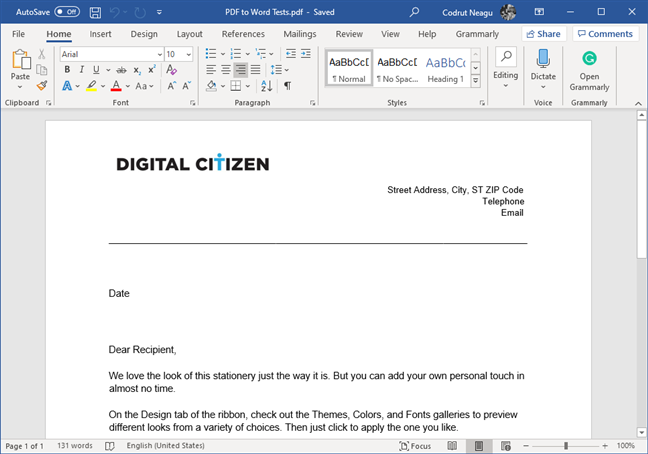Justify the text alignment
Viewport: 648px width, 454px height.
pyautogui.click(x=255, y=69)
